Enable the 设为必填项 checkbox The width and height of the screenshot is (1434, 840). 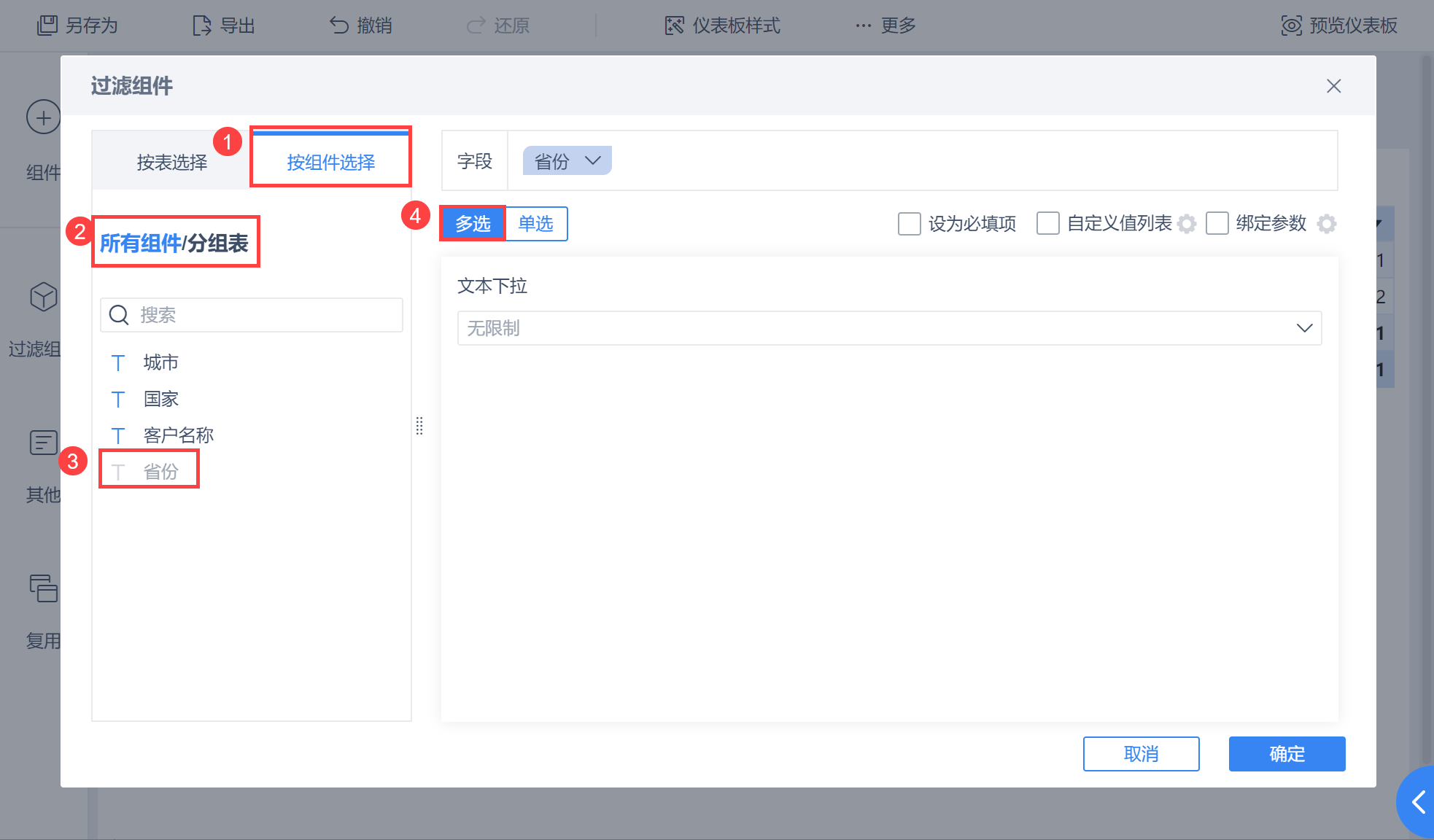tap(909, 224)
